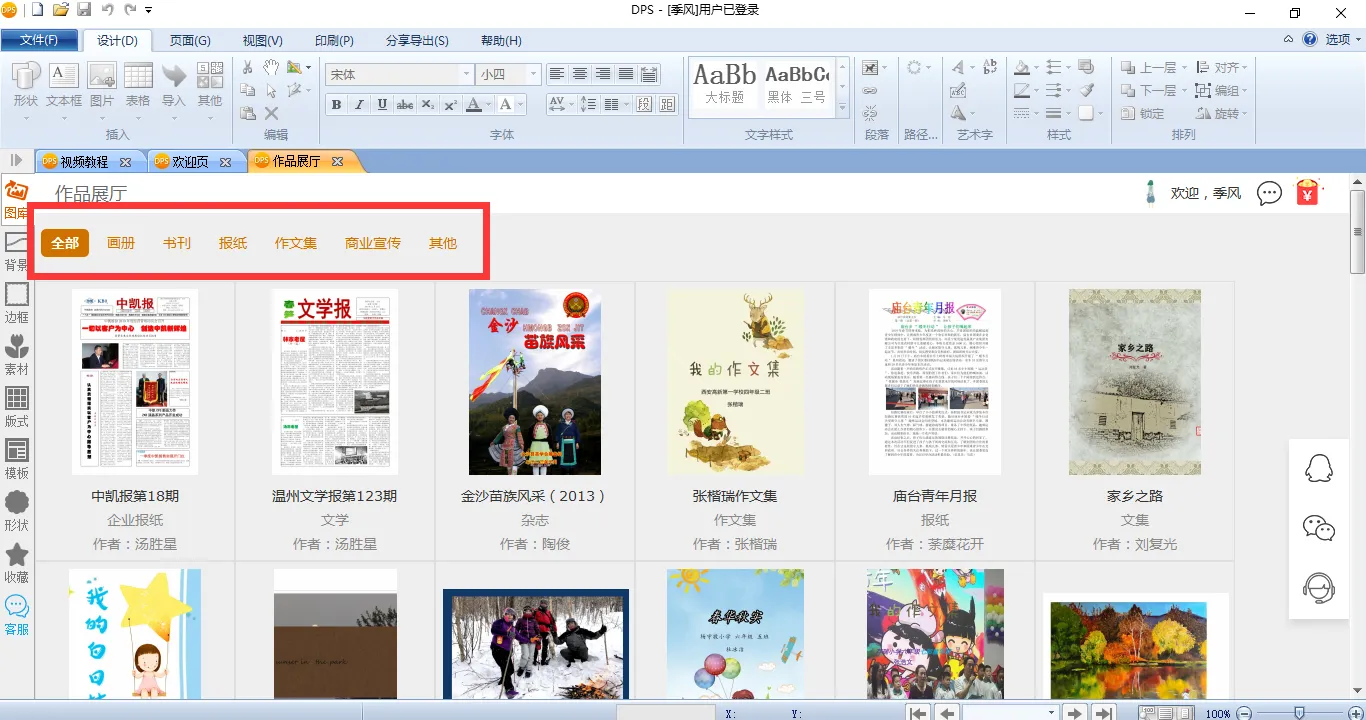Click the chat message bubble icon
The width and height of the screenshot is (1366, 720).
[x=1269, y=193]
